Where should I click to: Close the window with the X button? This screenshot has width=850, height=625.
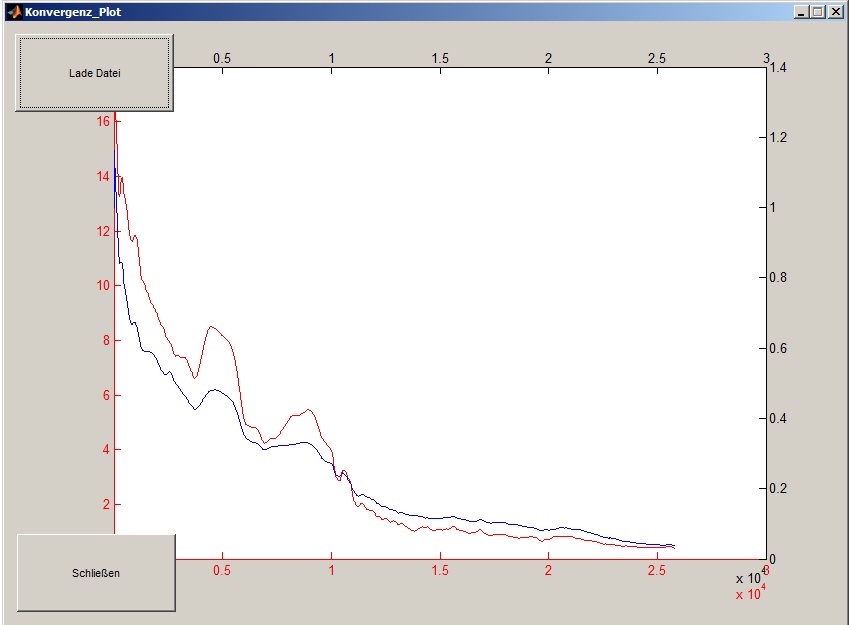click(x=834, y=11)
